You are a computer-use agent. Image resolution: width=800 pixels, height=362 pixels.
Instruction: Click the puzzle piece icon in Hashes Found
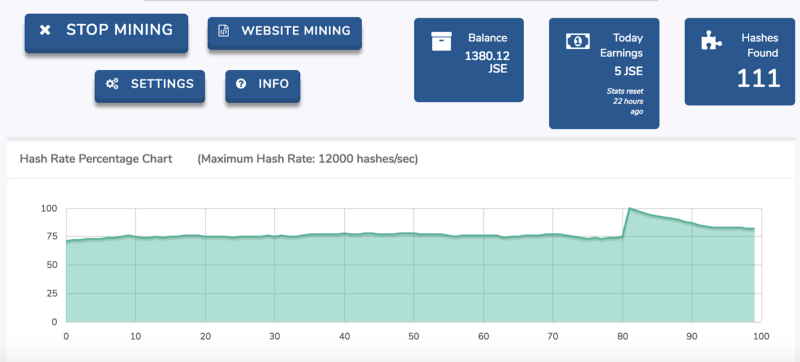point(711,40)
